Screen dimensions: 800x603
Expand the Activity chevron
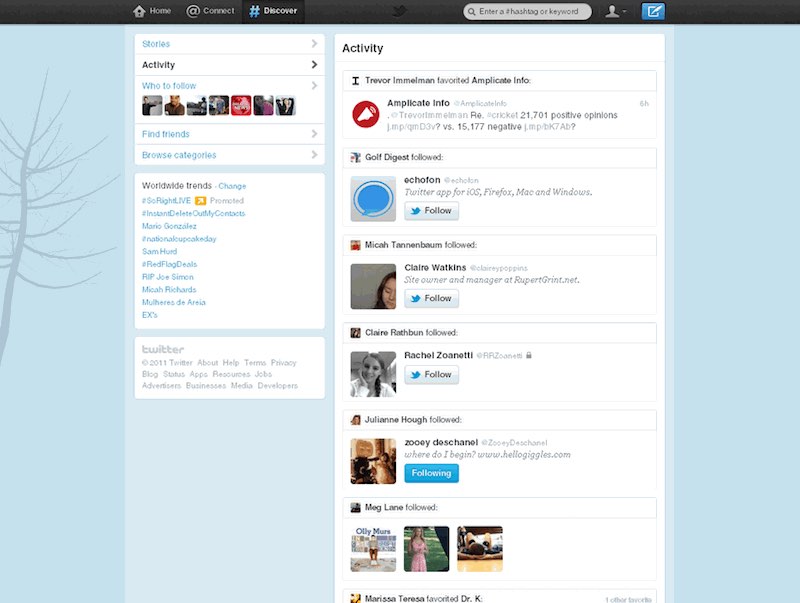[314, 65]
